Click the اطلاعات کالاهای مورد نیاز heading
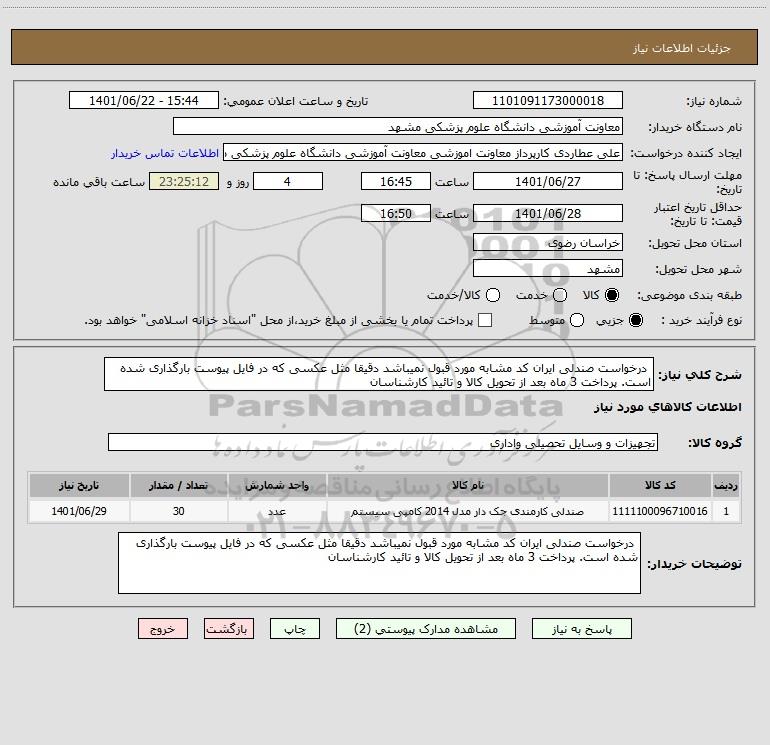The width and height of the screenshot is (770, 745). tap(668, 407)
